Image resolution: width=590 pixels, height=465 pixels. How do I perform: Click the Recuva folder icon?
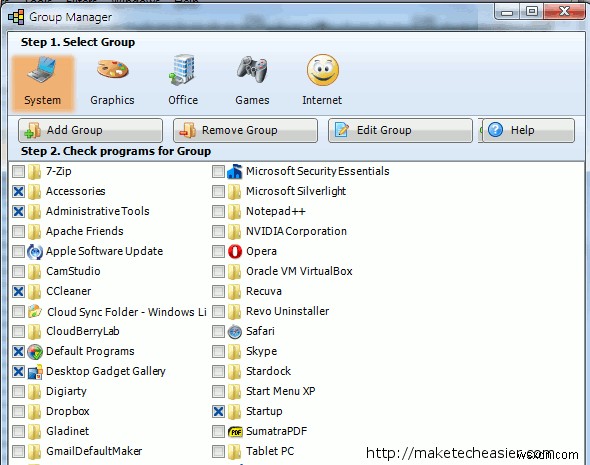[234, 292]
